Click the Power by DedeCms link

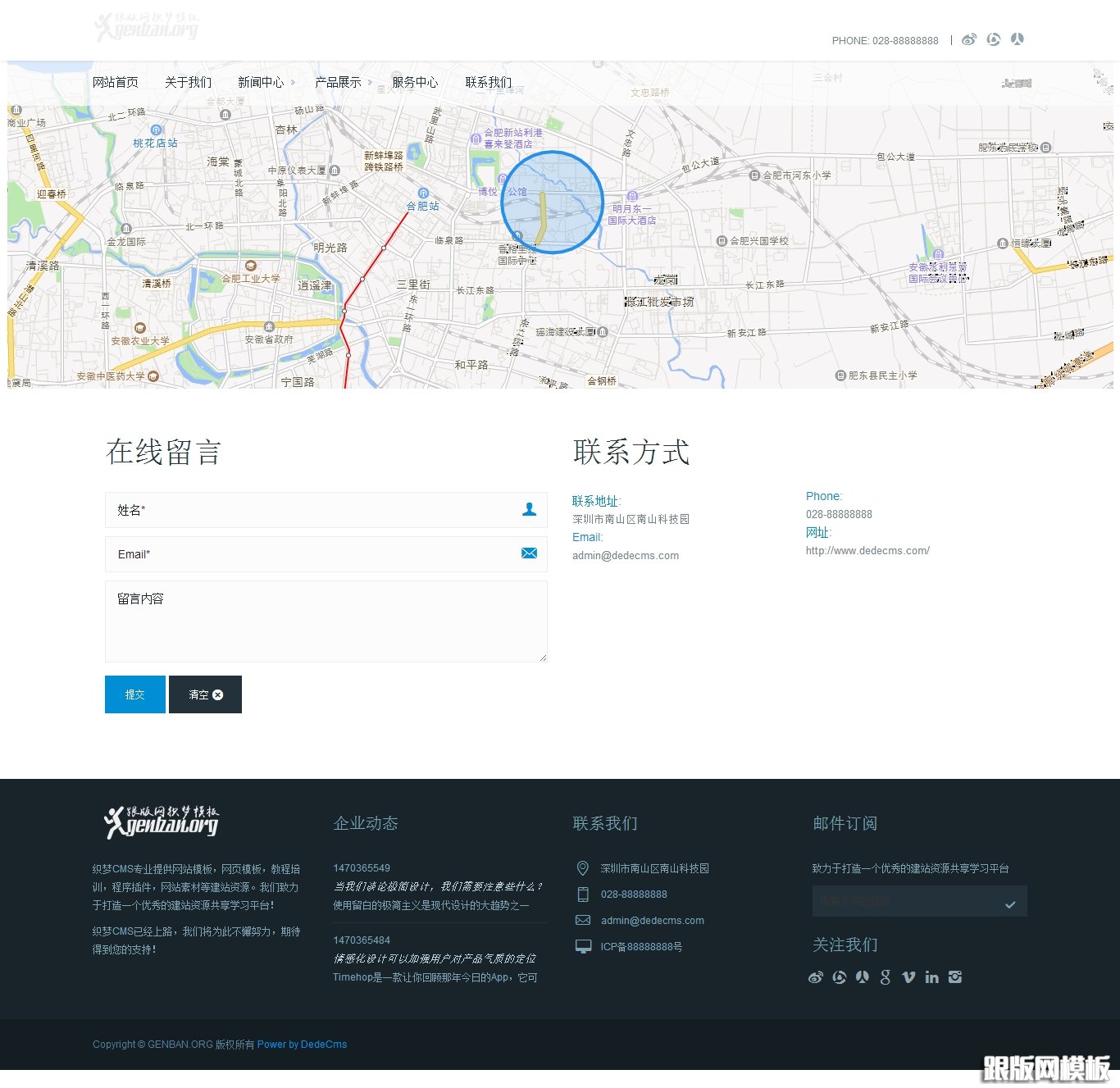pos(302,1044)
